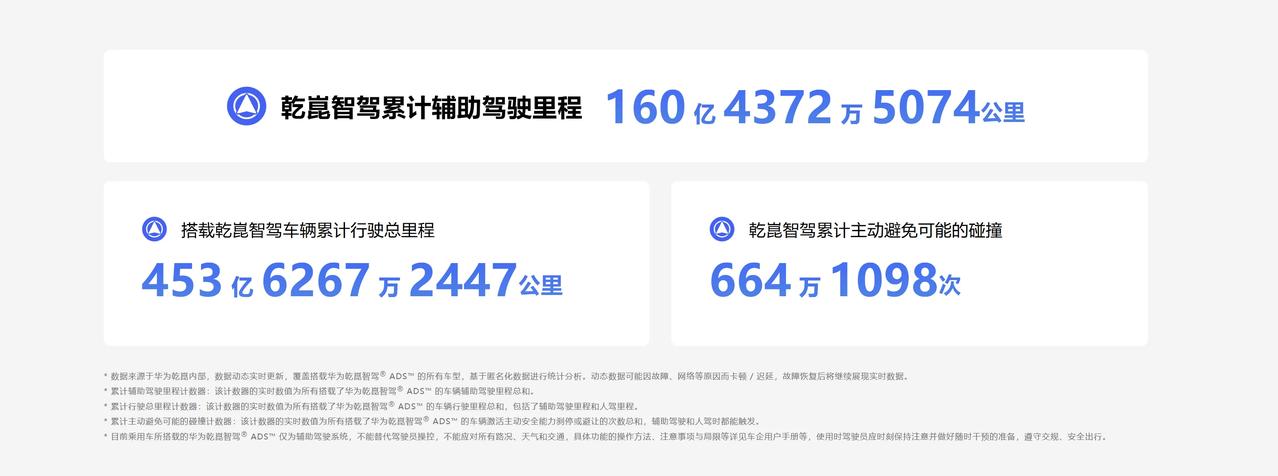The height and width of the screenshot is (476, 1278).
Task: Click the number 6267 in mileage card
Action: pos(316,280)
